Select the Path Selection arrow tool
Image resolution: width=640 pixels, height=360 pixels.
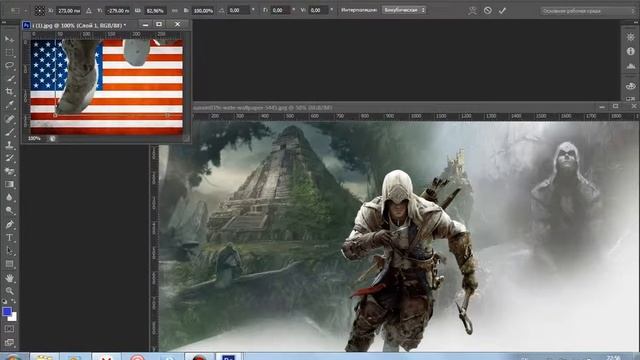9,251
